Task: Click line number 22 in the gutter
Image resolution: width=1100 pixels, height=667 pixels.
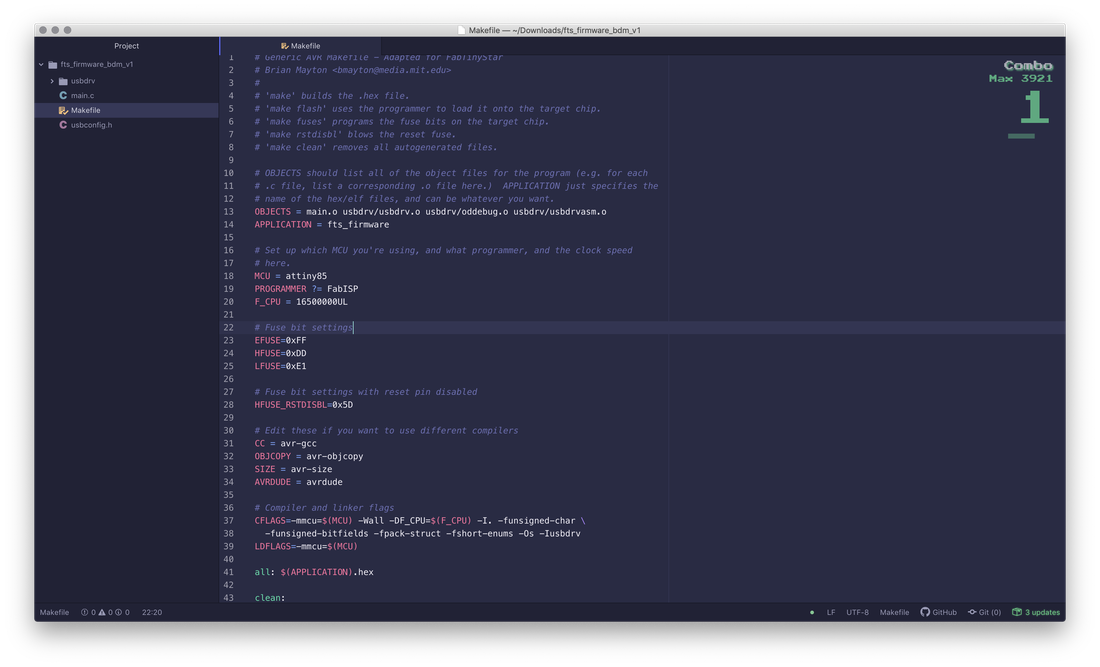Action: (x=229, y=328)
